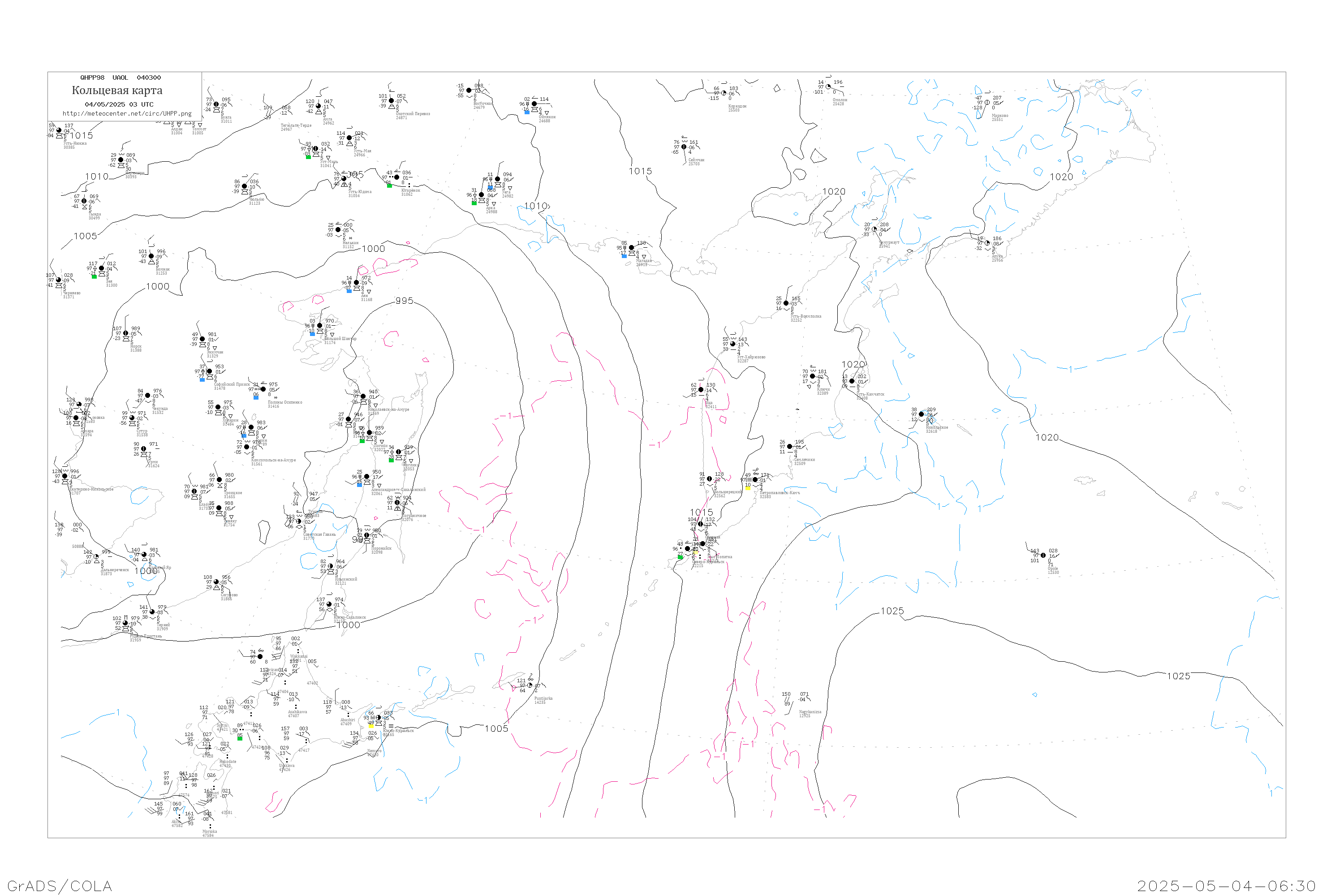This screenshot has height=896, width=1344.
Task: Click the 1005 isobar label at bottom
Action: click(496, 728)
